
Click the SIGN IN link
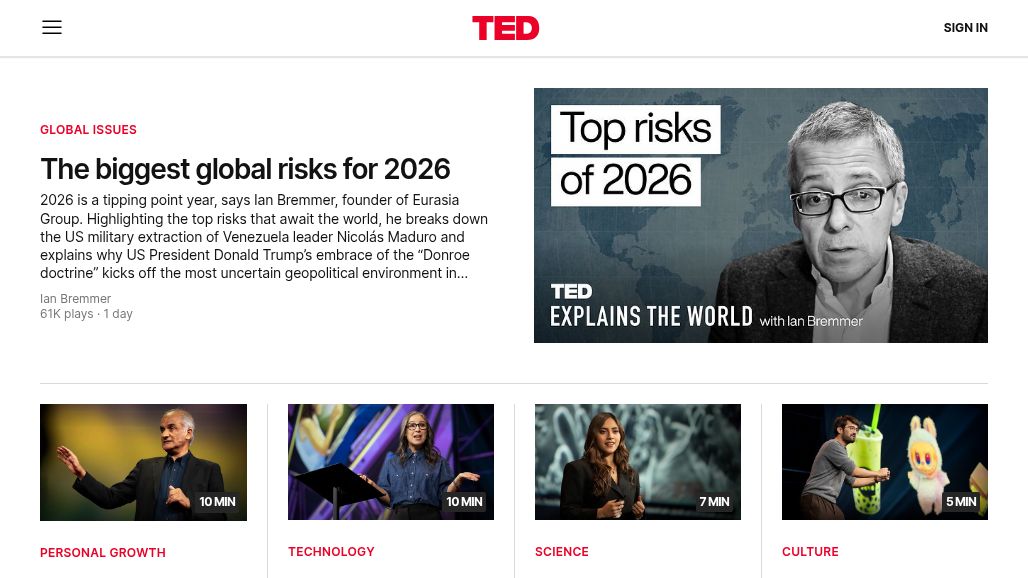pyautogui.click(x=965, y=28)
